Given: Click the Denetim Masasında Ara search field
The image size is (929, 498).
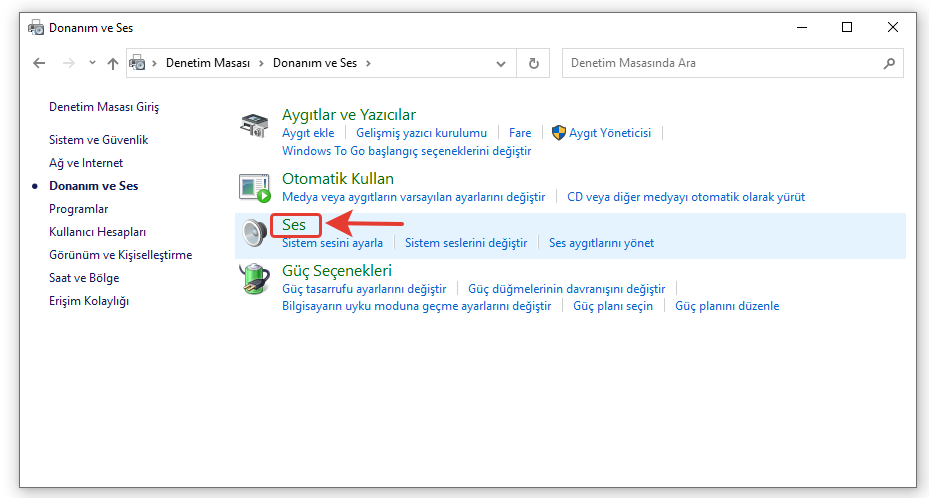Looking at the screenshot, I should coord(720,63).
